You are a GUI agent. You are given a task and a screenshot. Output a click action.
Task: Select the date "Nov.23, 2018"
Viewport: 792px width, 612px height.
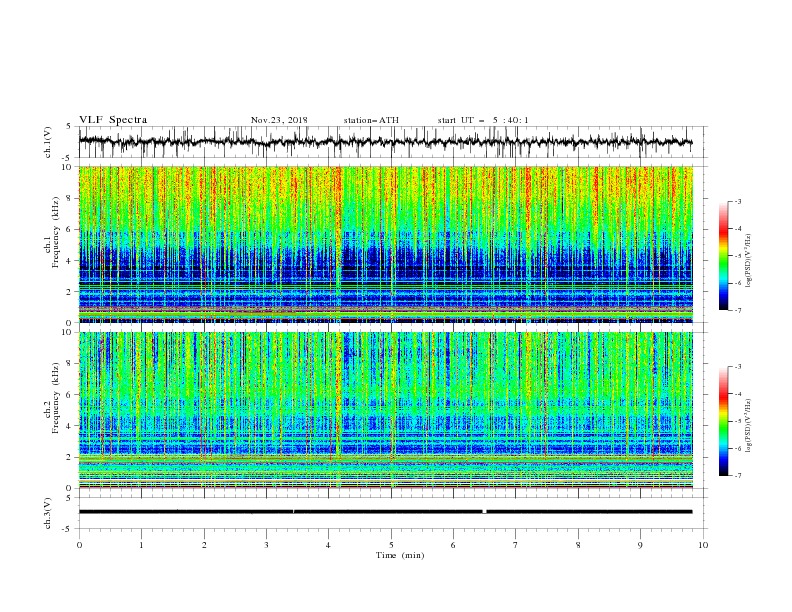click(x=279, y=120)
